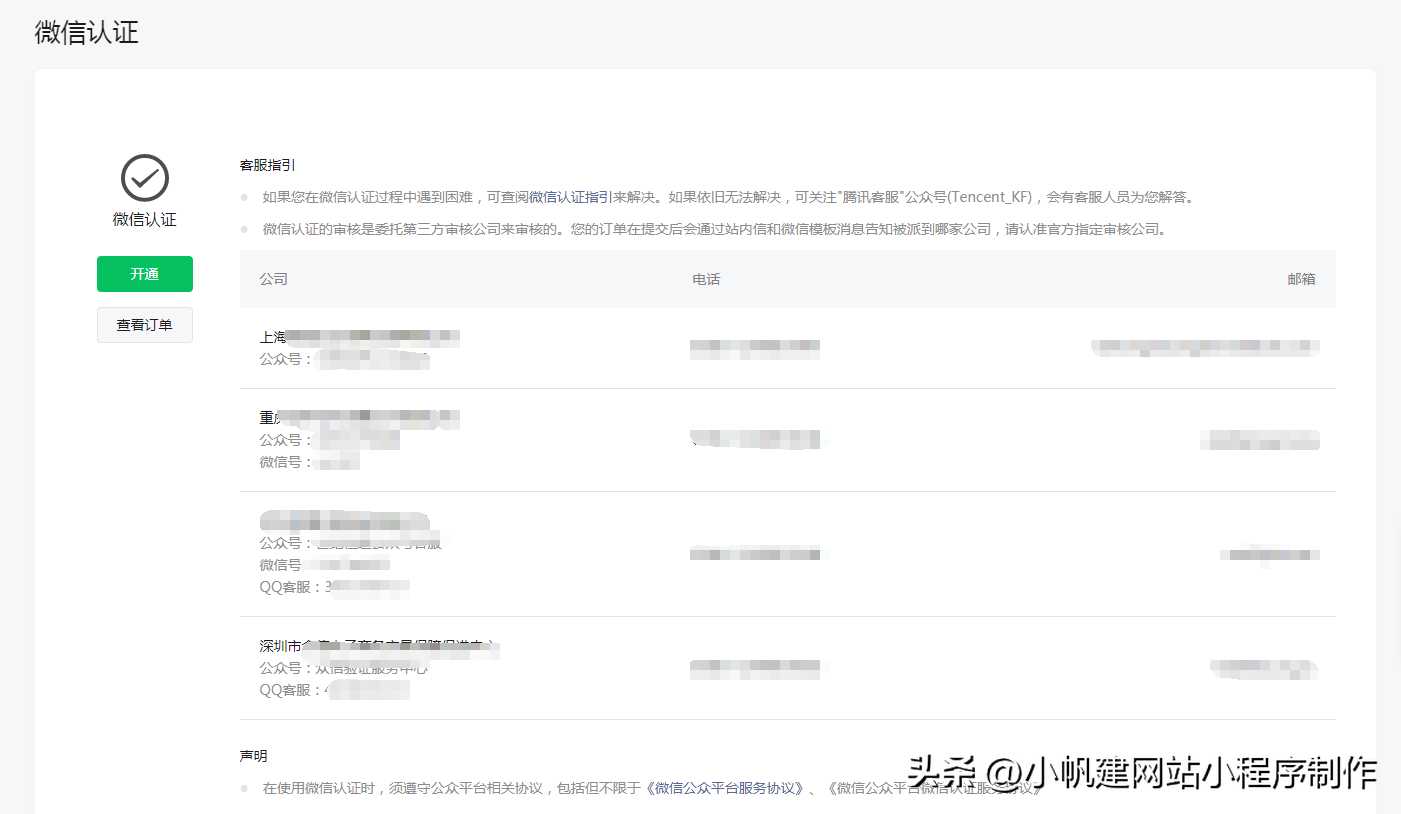Click the company row starting with 重庆

coord(788,440)
